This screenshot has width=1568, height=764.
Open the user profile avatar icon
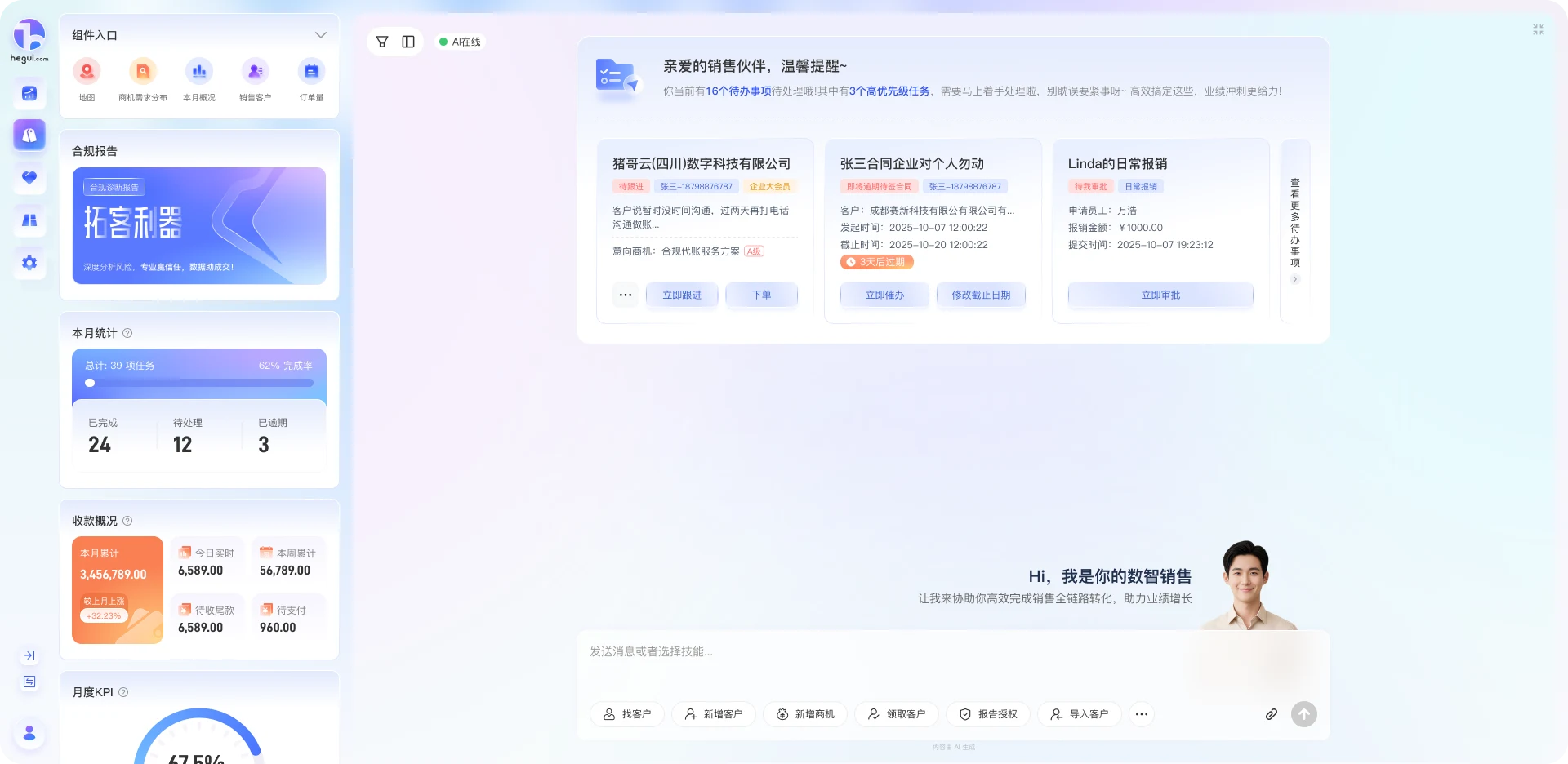click(29, 733)
